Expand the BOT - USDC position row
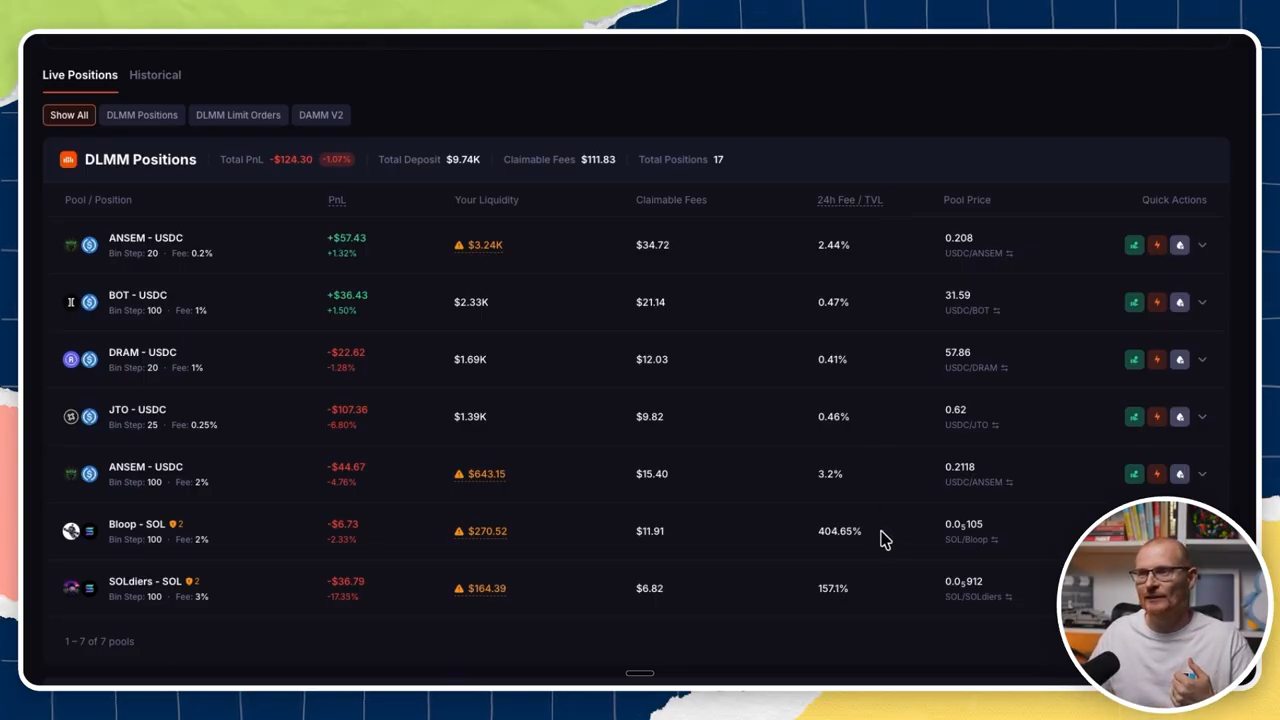1280x720 pixels. (1202, 302)
